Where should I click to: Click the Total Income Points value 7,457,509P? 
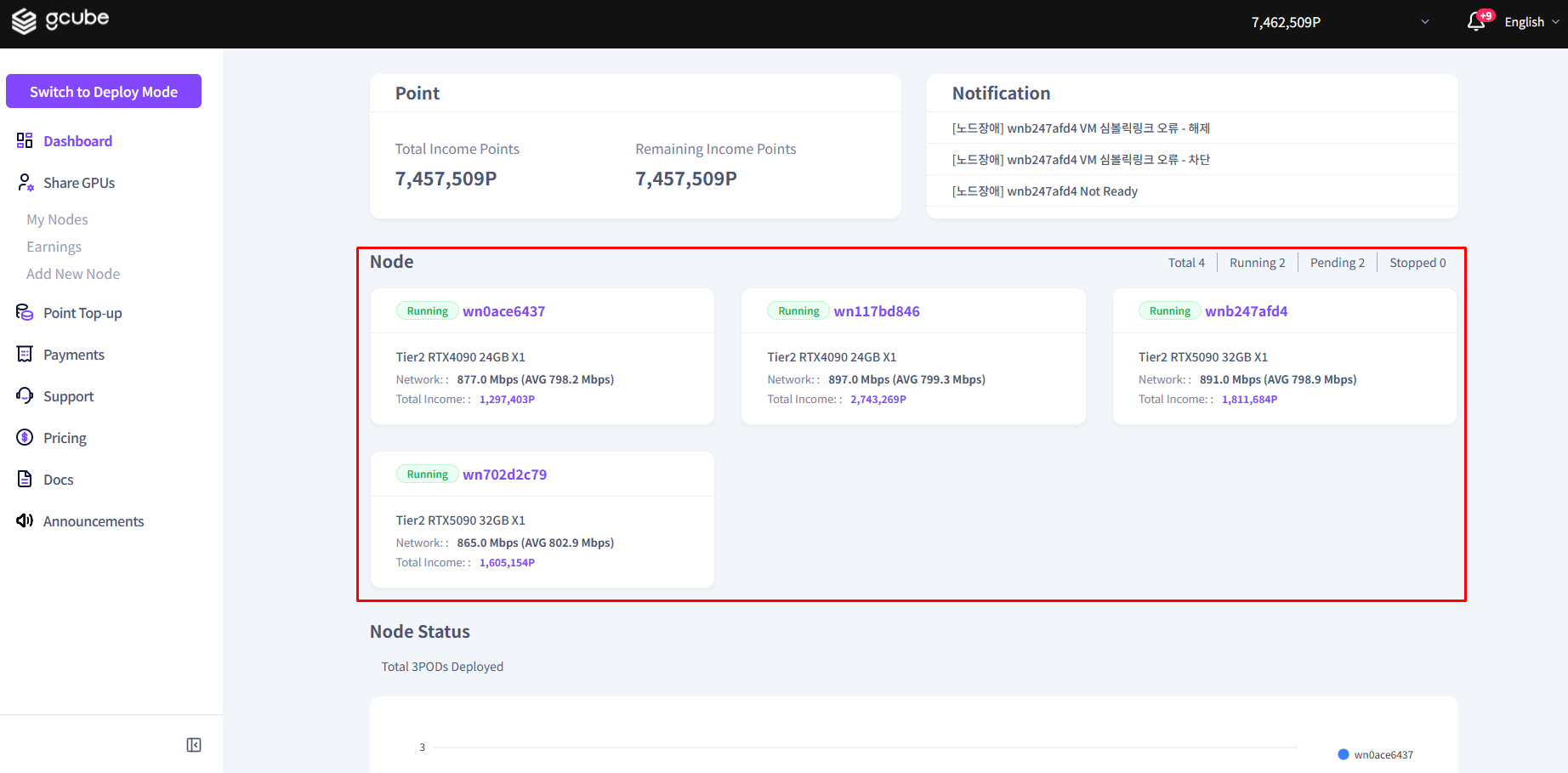tap(446, 179)
